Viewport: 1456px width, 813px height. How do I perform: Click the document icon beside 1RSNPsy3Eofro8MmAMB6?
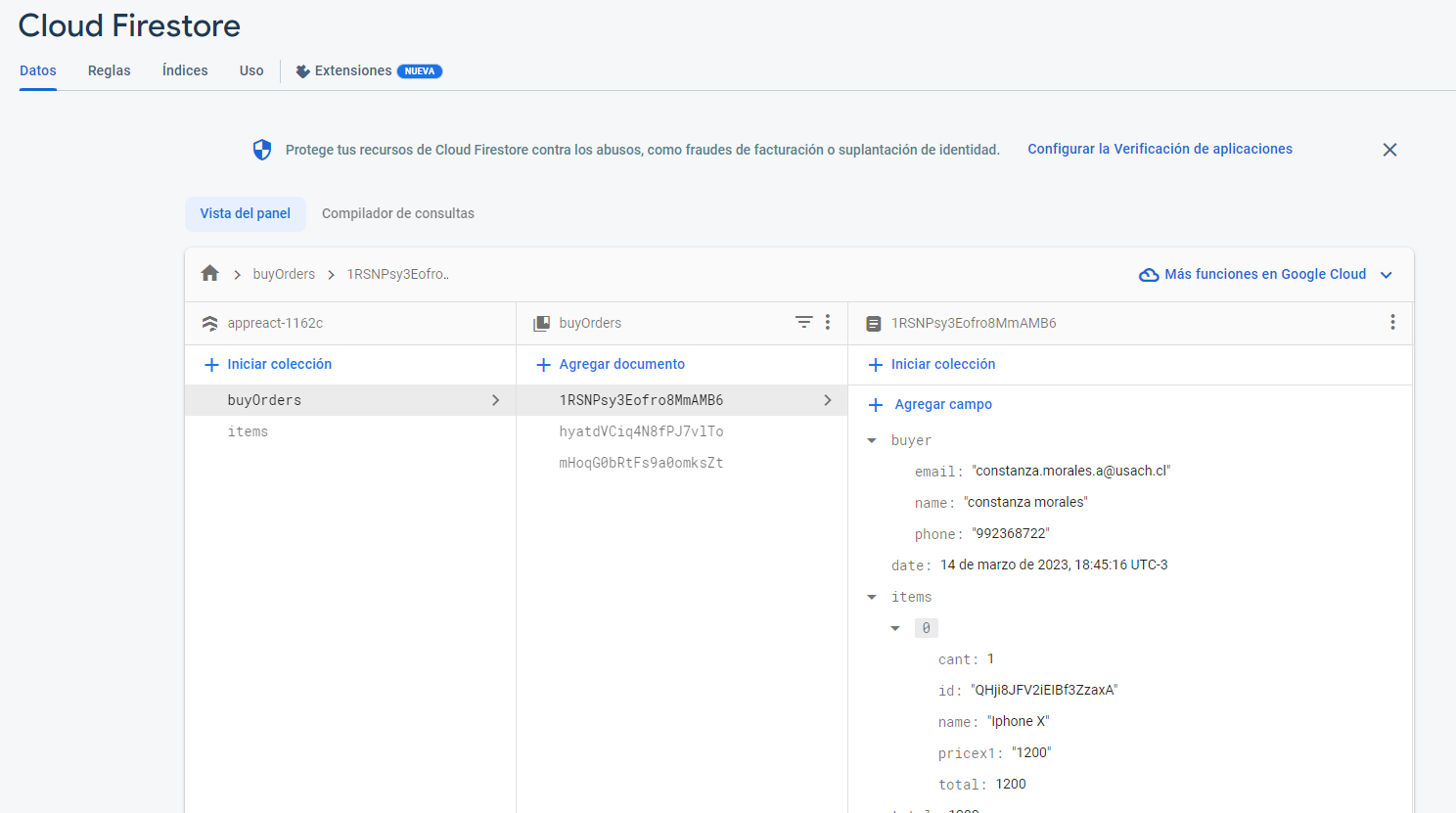pos(874,323)
